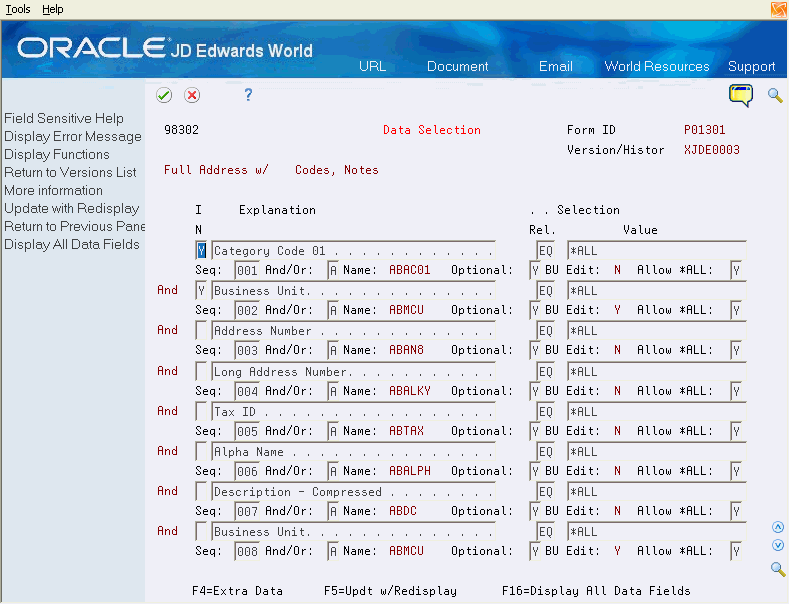Click Value *ALL field for Category Code 01
The width and height of the screenshot is (789, 604).
coord(657,251)
